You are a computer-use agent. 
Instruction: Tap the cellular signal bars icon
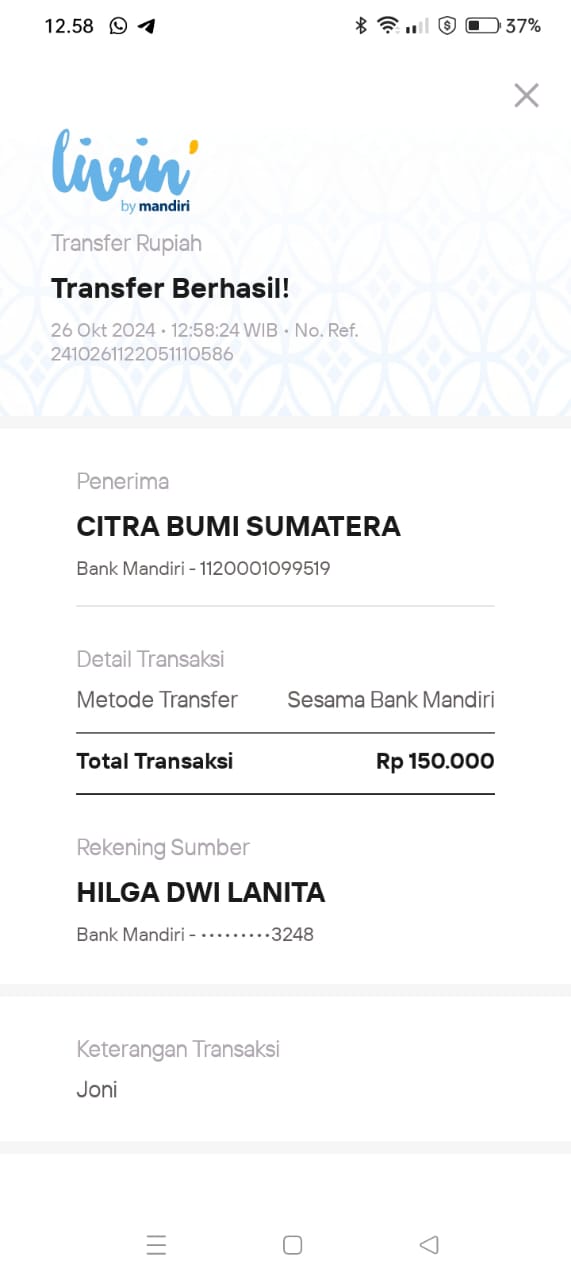[x=417, y=26]
